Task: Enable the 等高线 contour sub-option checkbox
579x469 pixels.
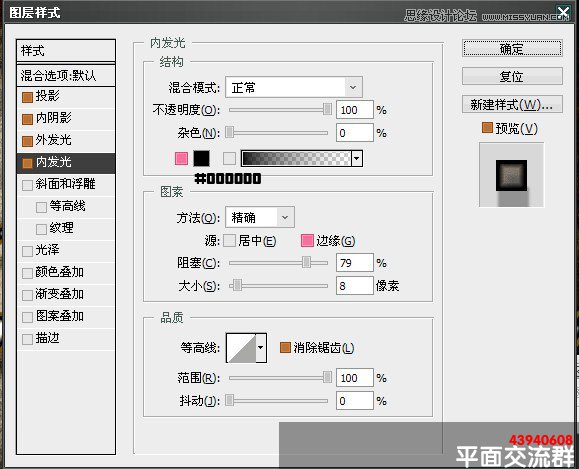Action: pos(41,207)
